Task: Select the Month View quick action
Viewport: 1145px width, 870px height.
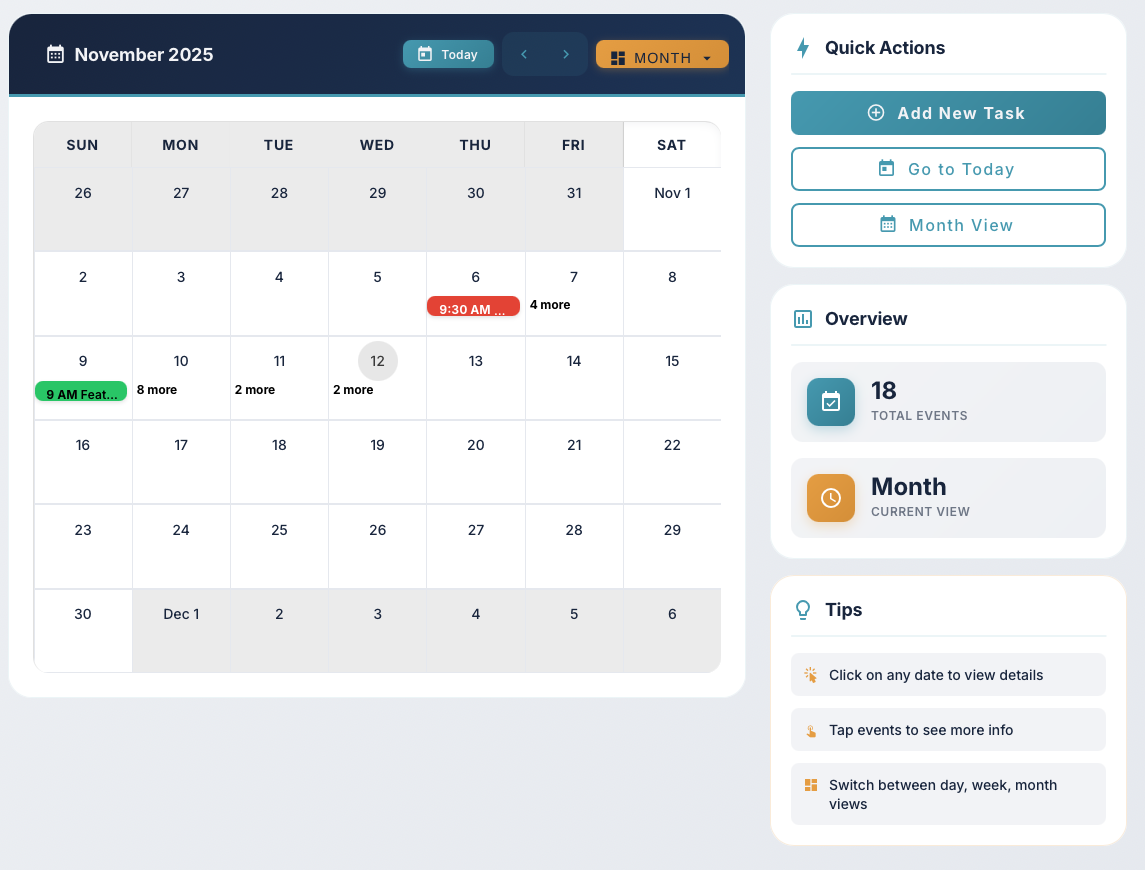Action: tap(947, 225)
